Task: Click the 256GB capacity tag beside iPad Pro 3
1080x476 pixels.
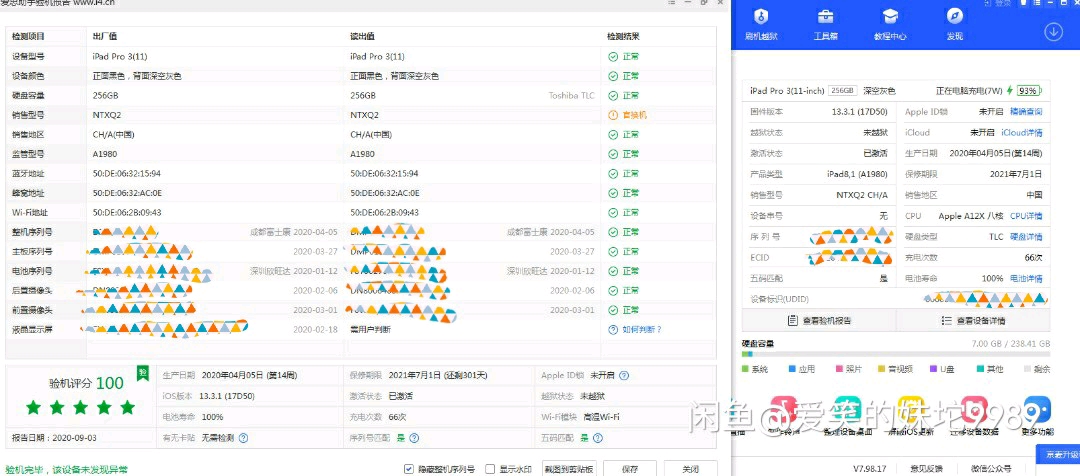Action: pos(842,91)
